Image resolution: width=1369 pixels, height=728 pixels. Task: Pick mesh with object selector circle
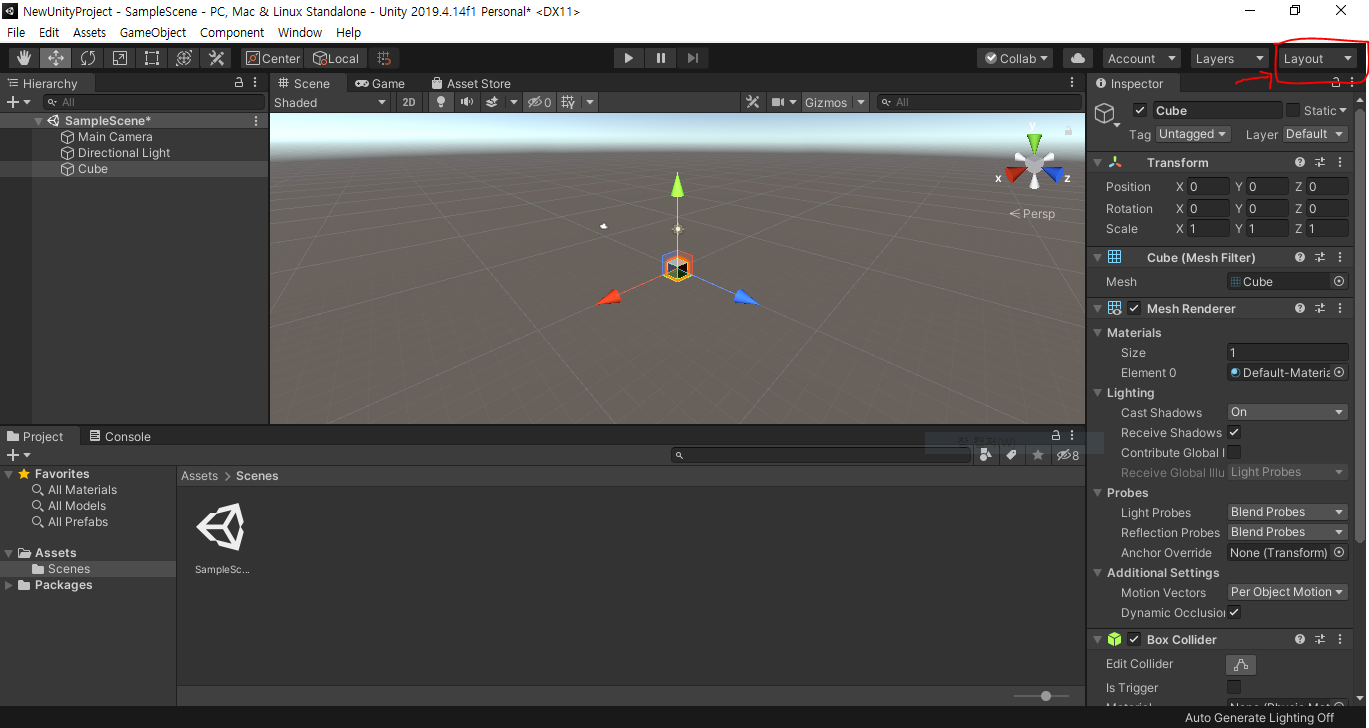pyautogui.click(x=1339, y=282)
